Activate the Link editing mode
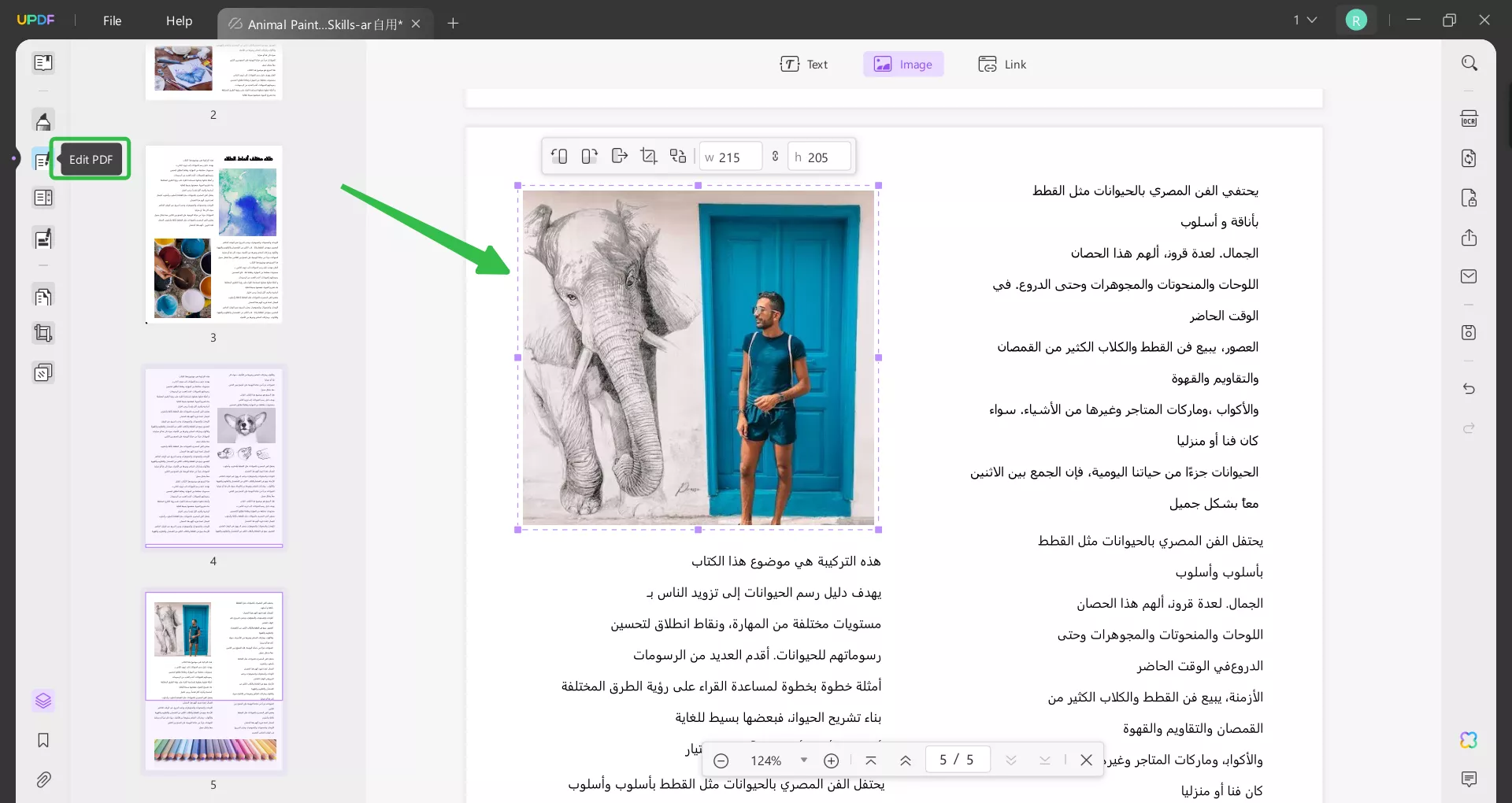1512x803 pixels. click(1002, 64)
